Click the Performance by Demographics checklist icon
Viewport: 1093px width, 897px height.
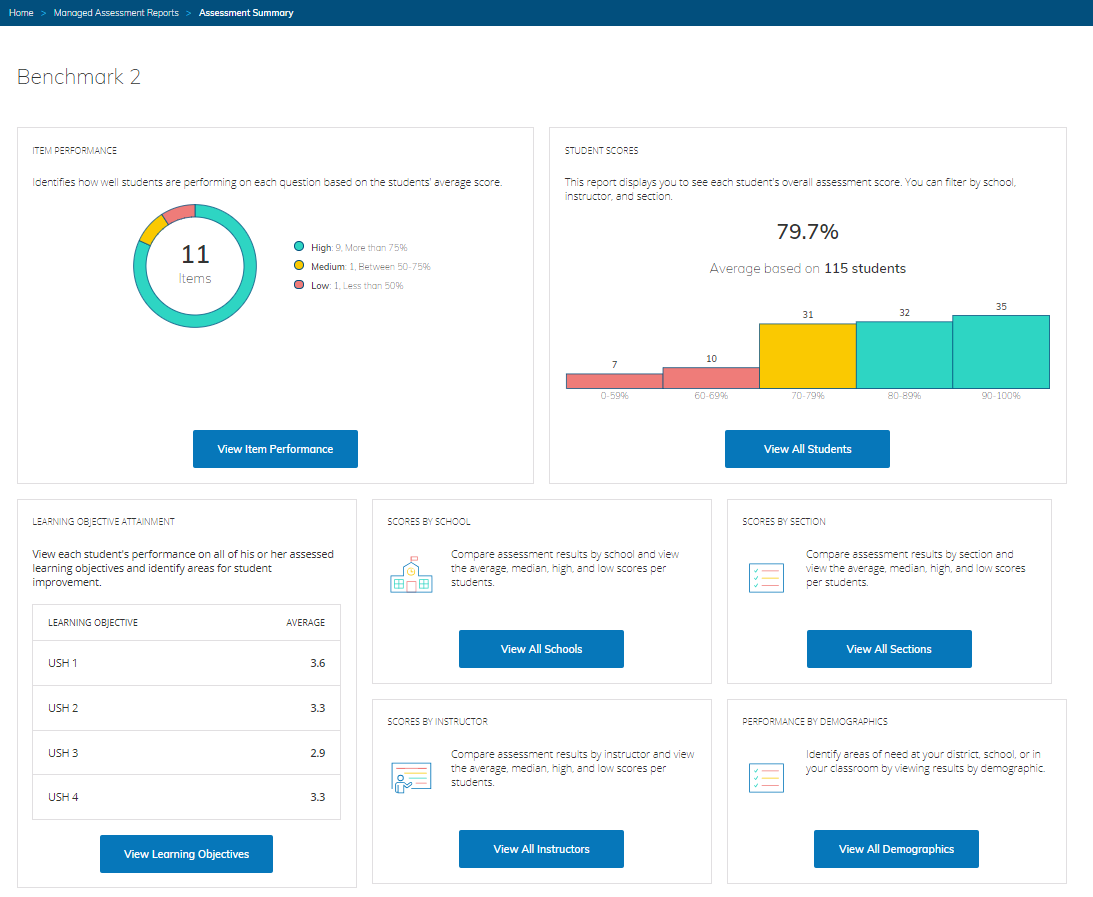pos(766,777)
